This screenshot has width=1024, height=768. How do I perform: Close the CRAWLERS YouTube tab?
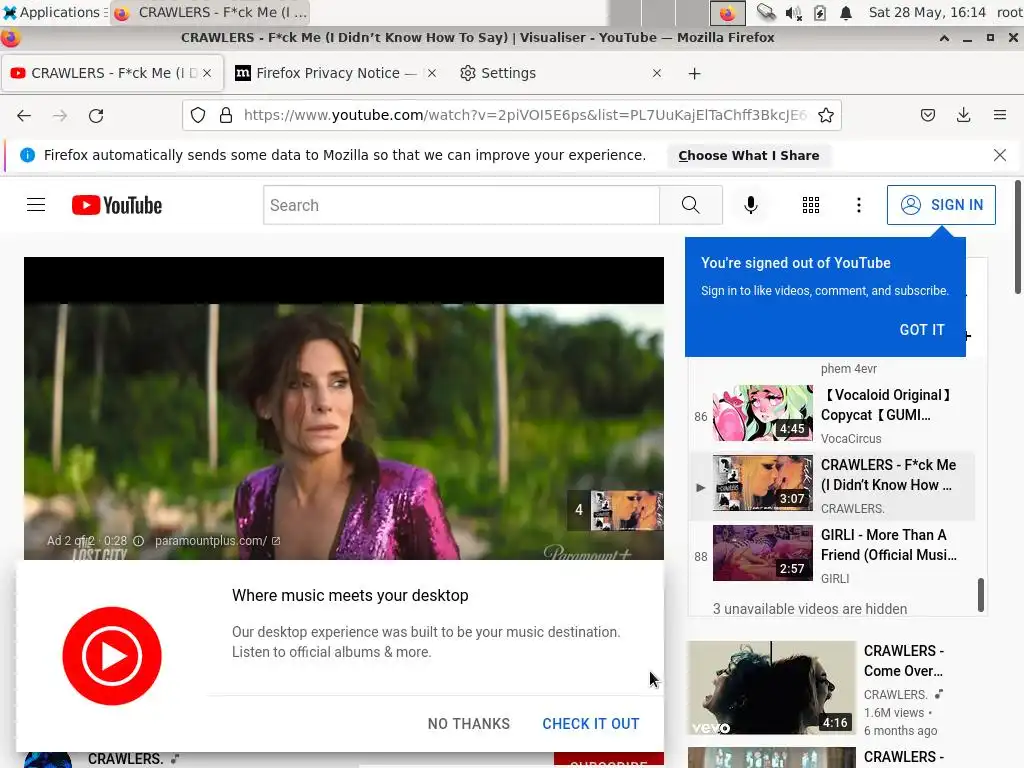(207, 73)
